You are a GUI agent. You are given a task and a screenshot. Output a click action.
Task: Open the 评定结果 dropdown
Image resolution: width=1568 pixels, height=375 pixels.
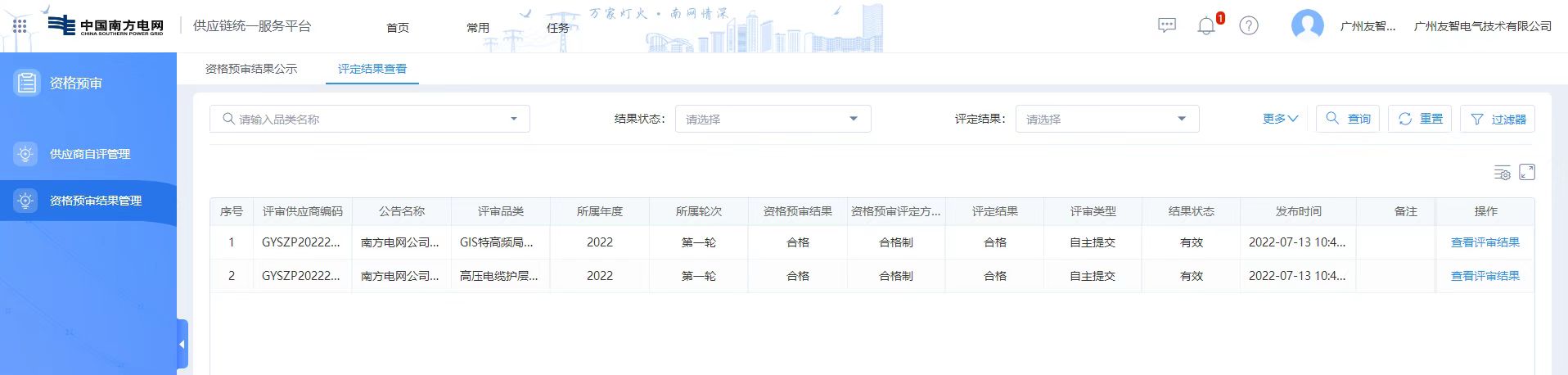pyautogui.click(x=1106, y=119)
